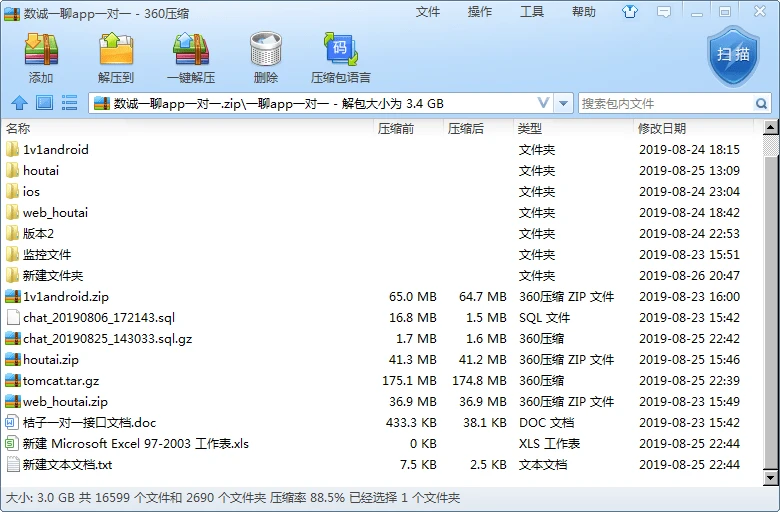The width and height of the screenshot is (780, 512).
Task: Click the 添加 (Add) toolbar icon
Action: coord(41,57)
